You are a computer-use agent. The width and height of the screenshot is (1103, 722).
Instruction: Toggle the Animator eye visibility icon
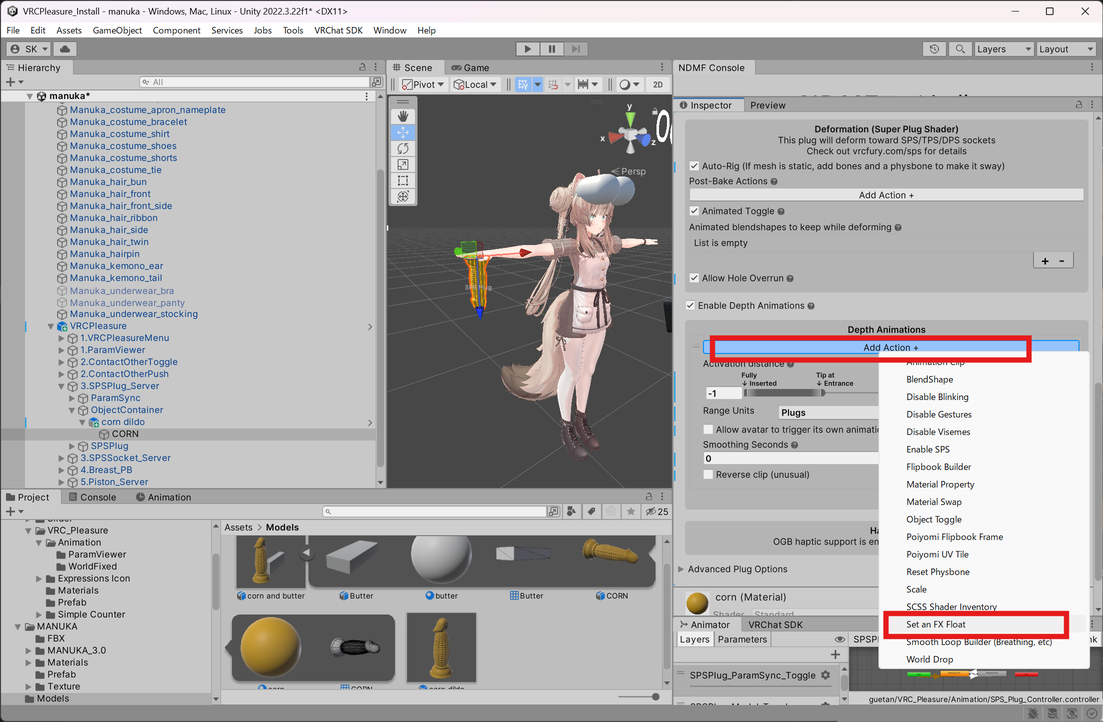point(839,640)
